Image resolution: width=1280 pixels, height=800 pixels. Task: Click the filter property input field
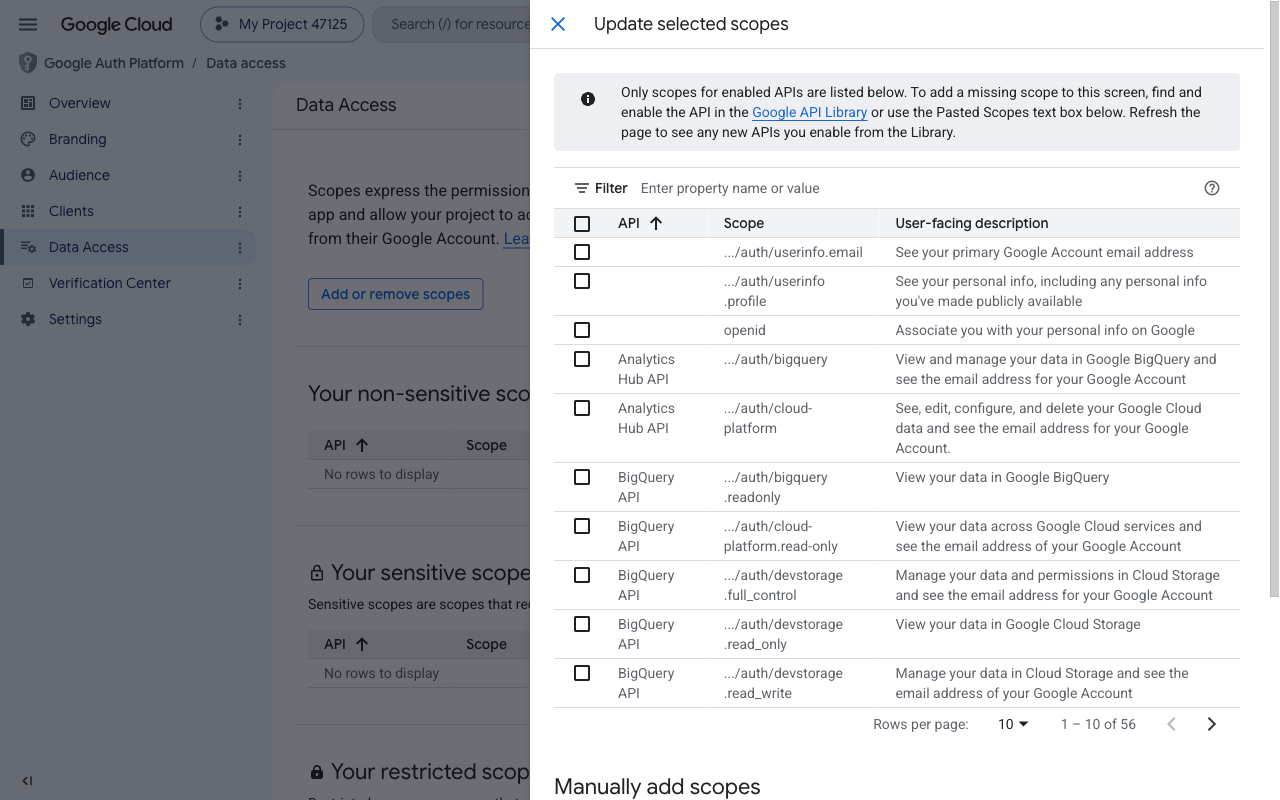click(915, 188)
